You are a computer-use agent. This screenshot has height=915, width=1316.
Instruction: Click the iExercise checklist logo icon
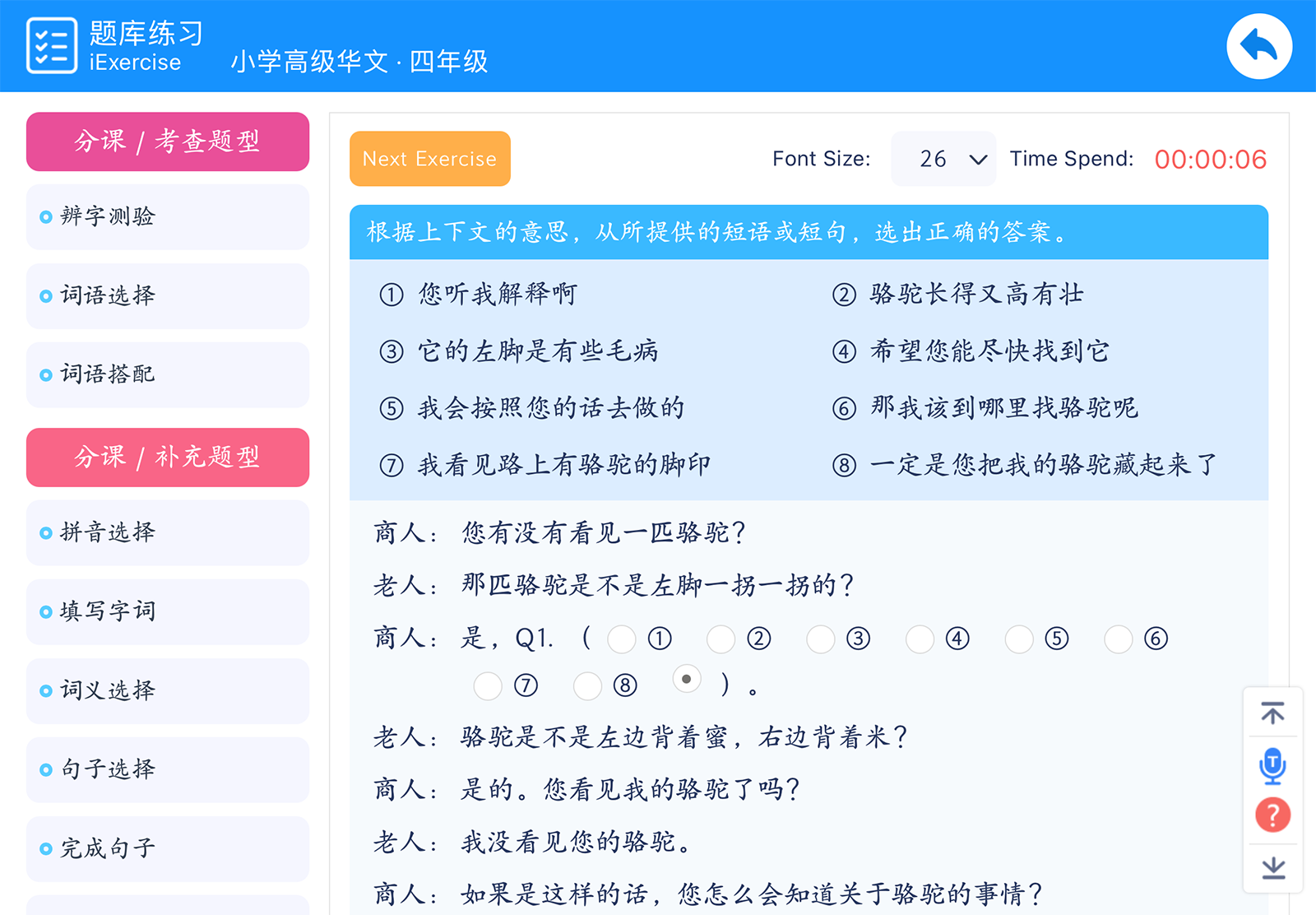coord(52,46)
